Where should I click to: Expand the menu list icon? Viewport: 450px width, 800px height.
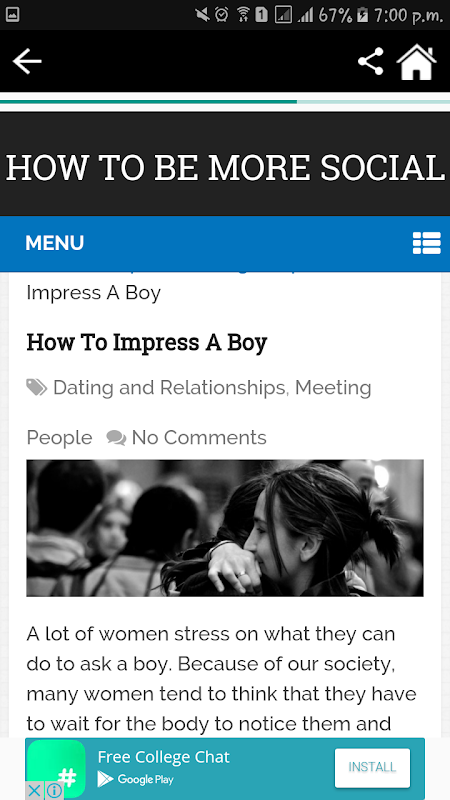tap(427, 243)
